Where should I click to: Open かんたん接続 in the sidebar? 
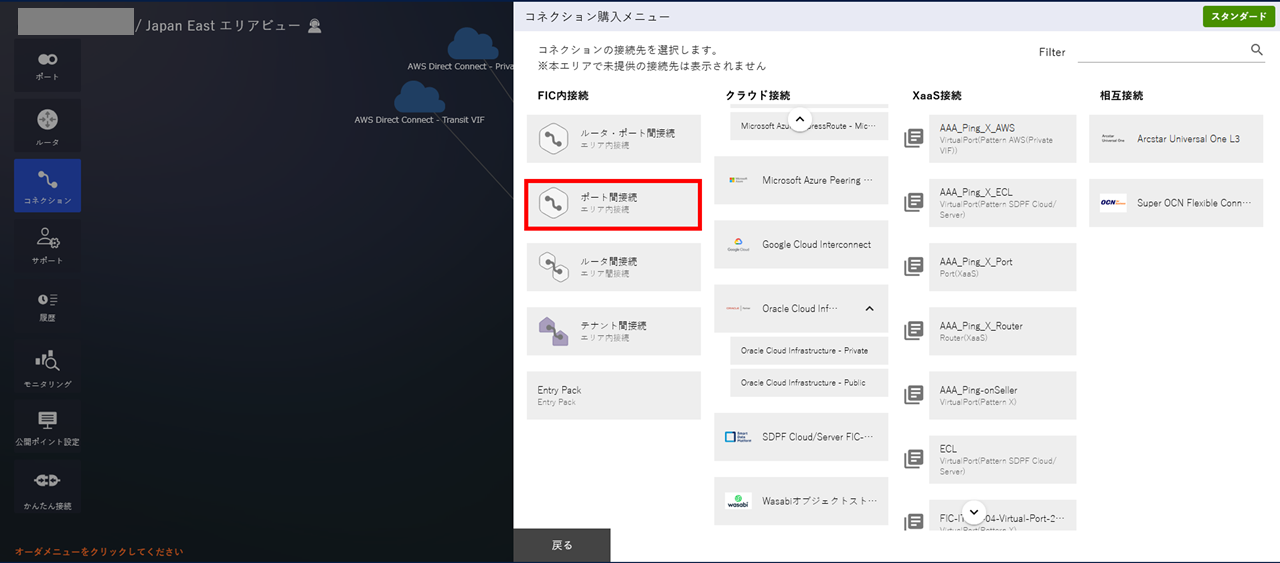click(x=47, y=489)
